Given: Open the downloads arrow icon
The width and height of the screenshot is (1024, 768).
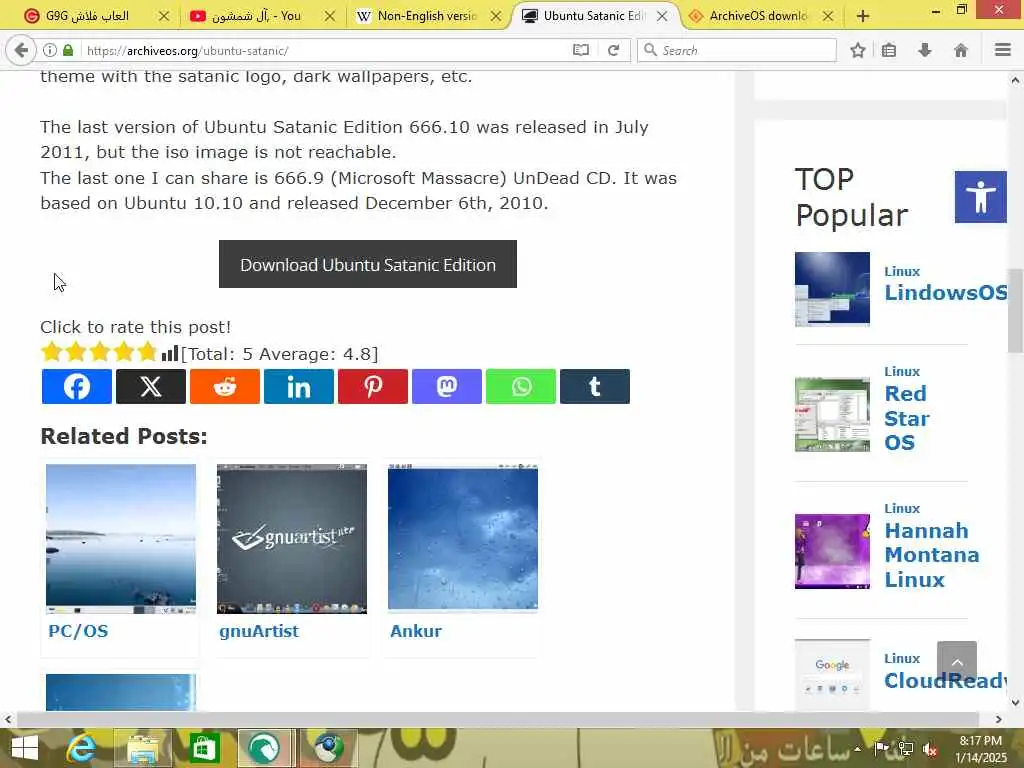Looking at the screenshot, I should coord(925,50).
